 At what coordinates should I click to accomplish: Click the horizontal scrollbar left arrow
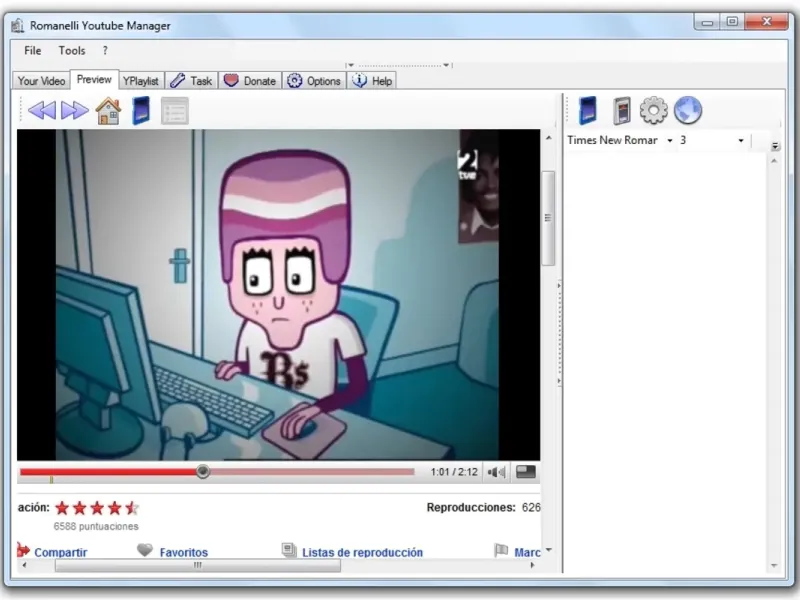(x=24, y=565)
